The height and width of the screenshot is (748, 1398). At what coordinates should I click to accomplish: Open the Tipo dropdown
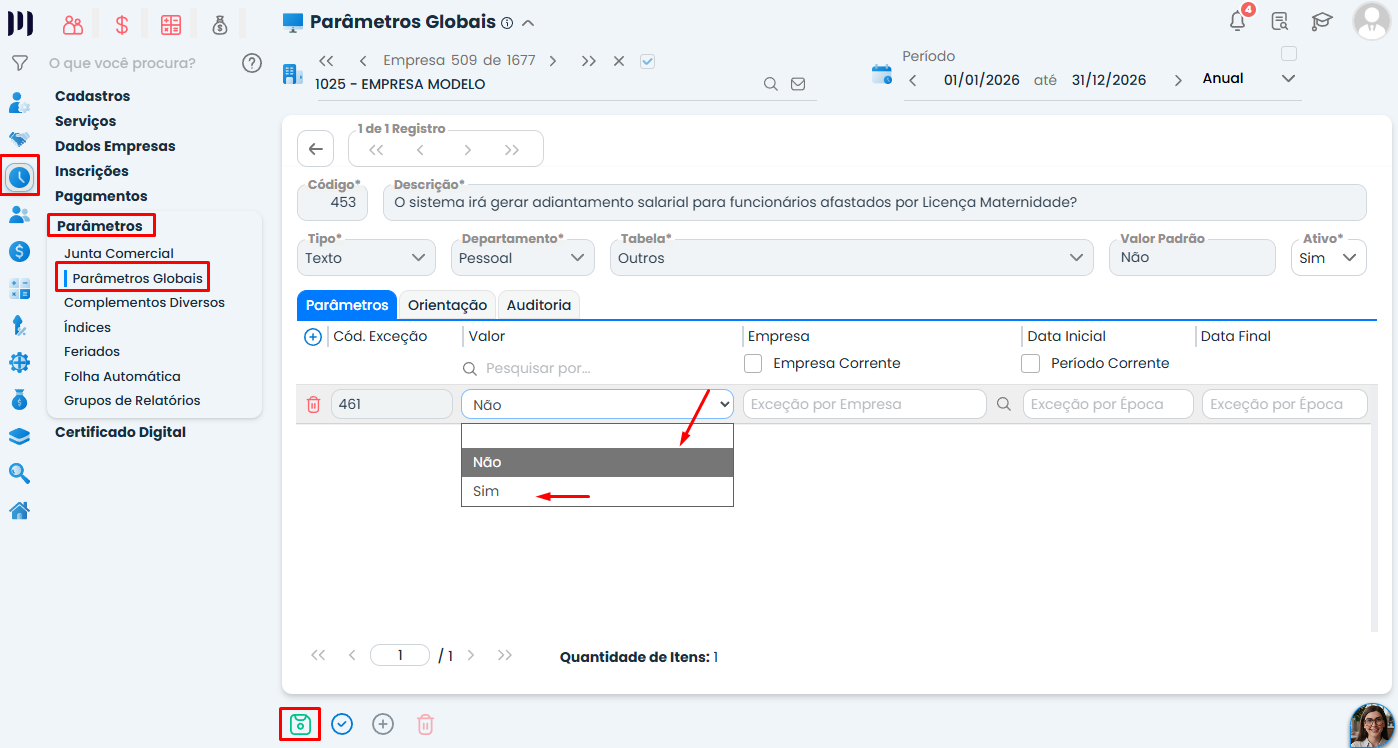(366, 258)
